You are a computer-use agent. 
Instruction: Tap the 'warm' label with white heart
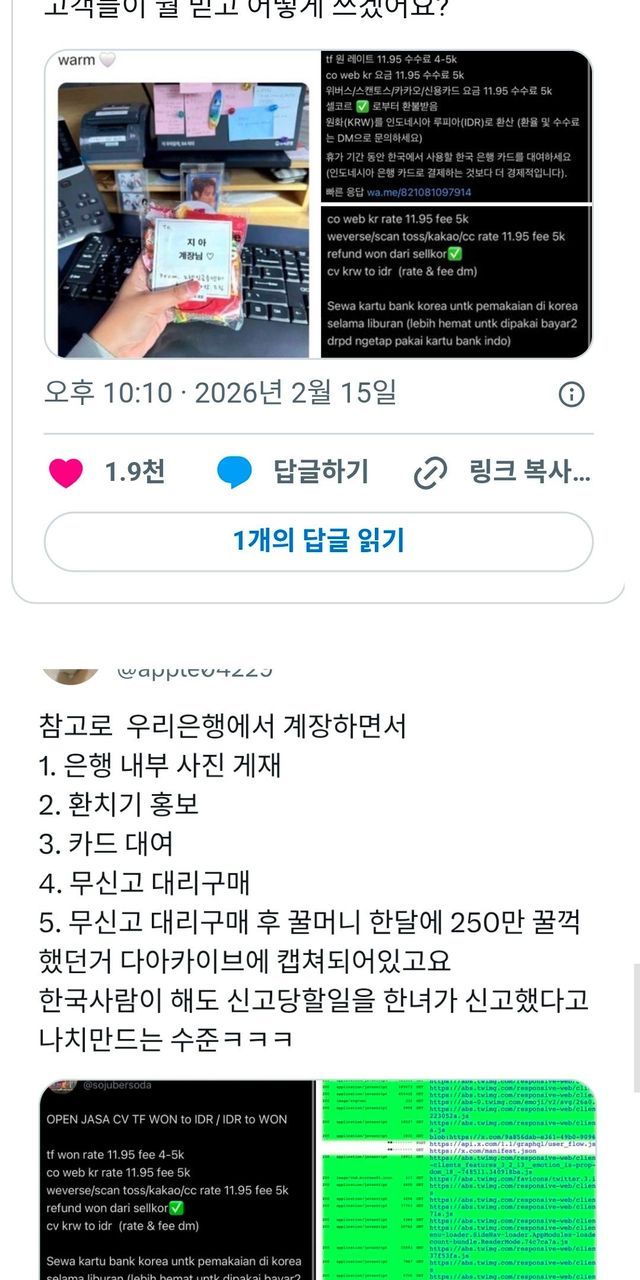tap(87, 60)
